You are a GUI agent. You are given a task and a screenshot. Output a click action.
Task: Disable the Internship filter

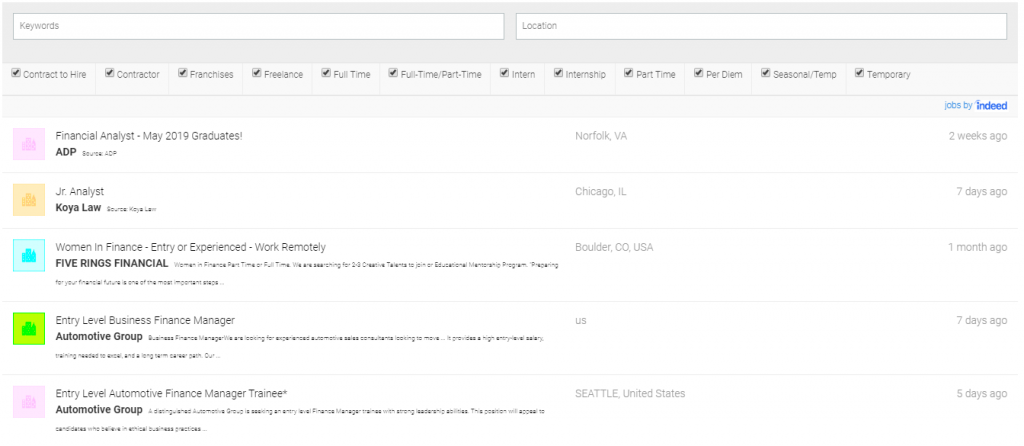pyautogui.click(x=558, y=73)
